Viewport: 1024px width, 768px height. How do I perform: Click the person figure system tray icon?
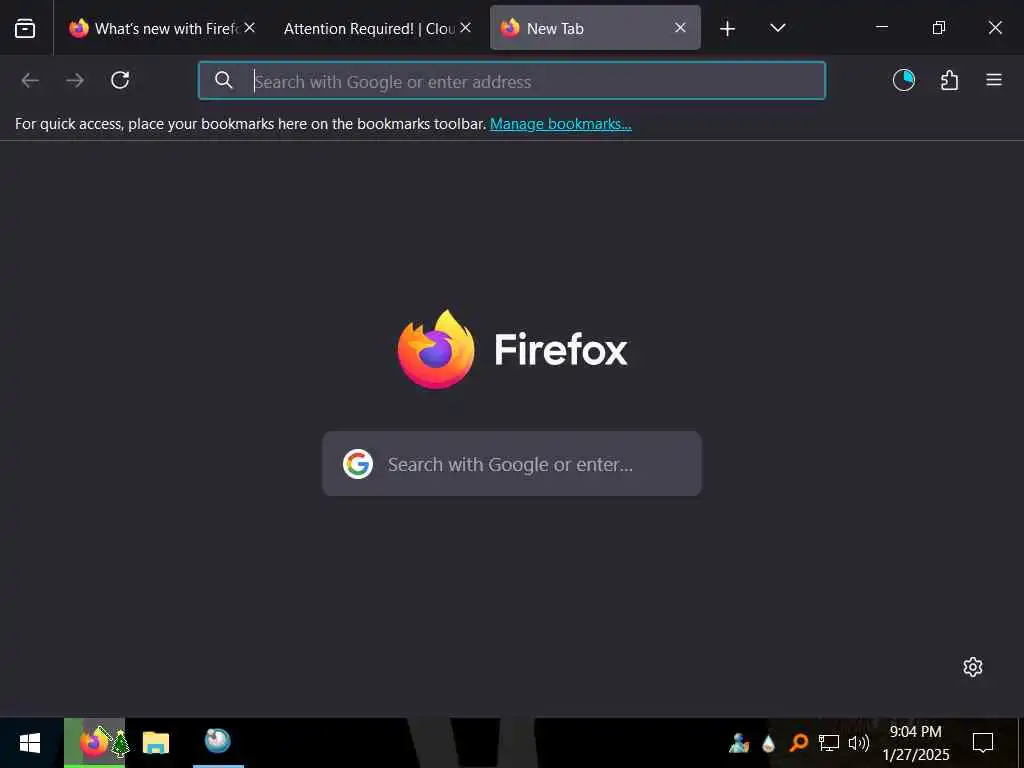click(x=739, y=743)
